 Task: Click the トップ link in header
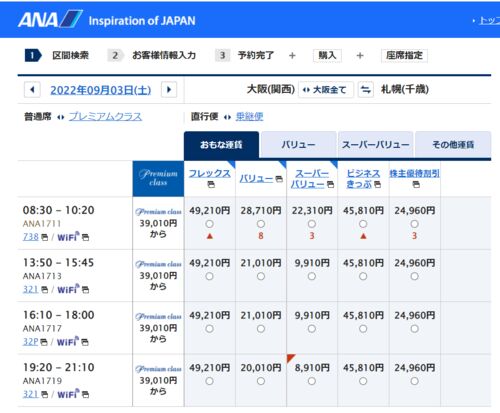[x=489, y=21]
